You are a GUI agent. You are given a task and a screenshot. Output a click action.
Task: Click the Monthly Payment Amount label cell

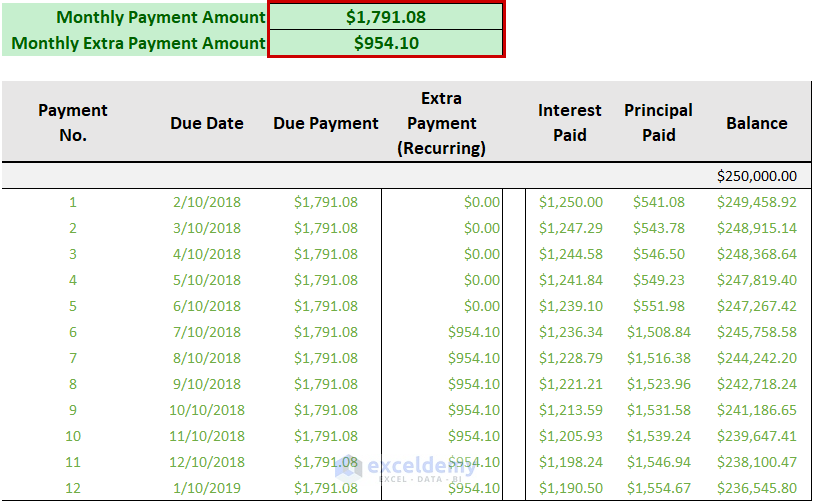161,17
